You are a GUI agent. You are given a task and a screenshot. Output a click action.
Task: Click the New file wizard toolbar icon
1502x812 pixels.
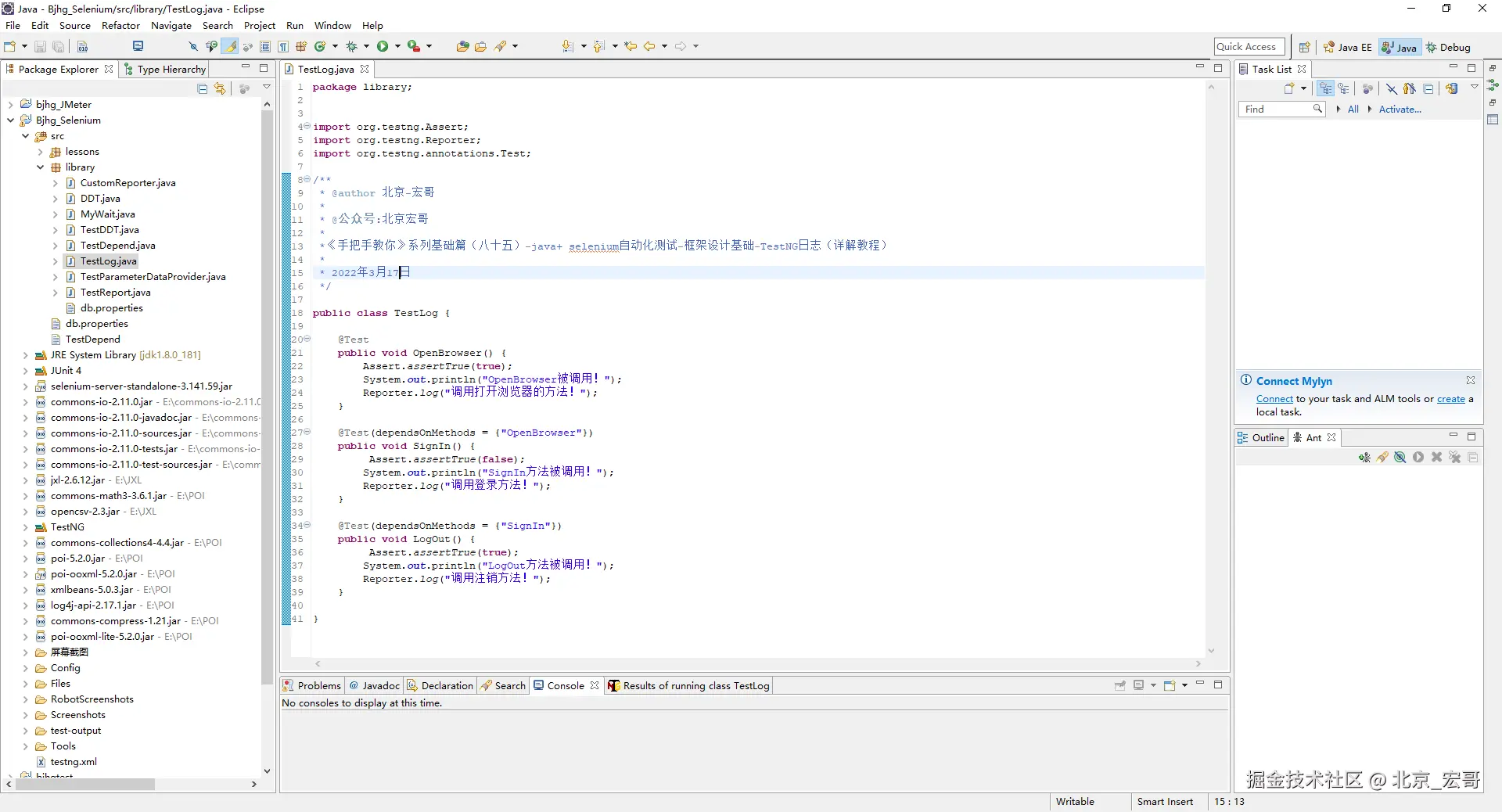click(10, 47)
